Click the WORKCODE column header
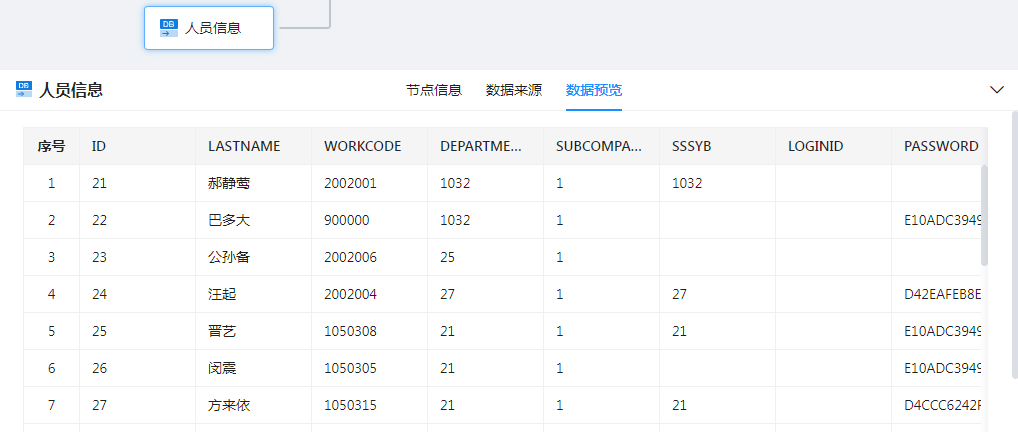Screen dimensions: 1018x438 point(362,146)
